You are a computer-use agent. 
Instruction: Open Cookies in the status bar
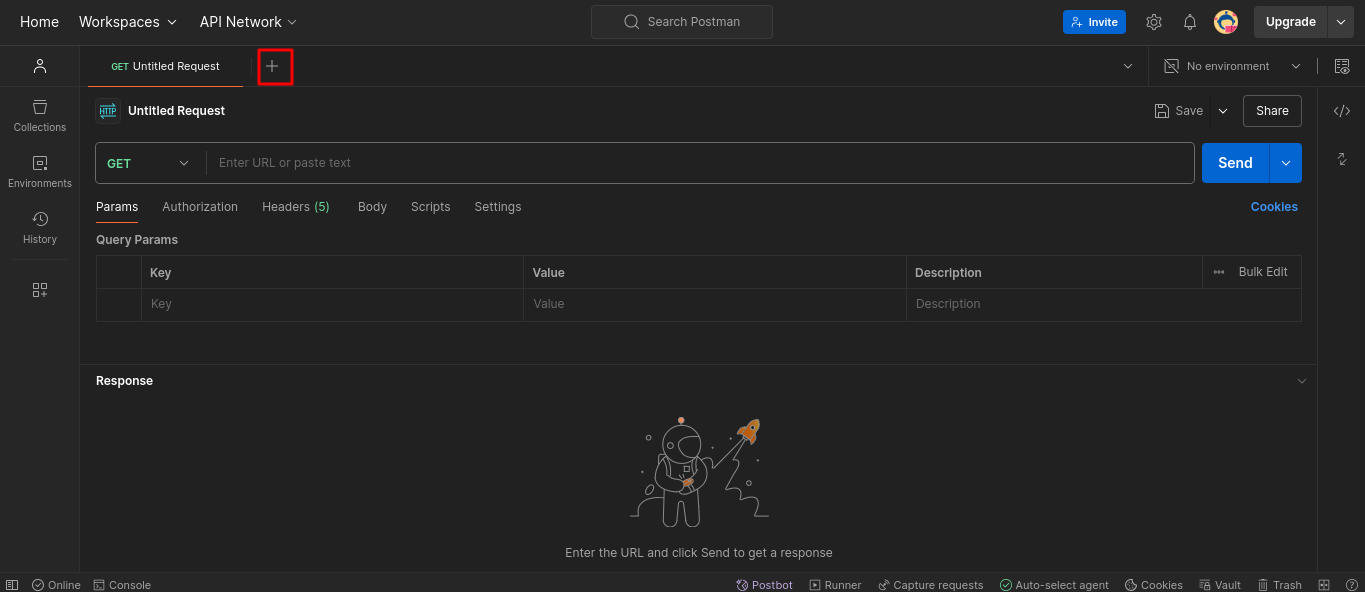[1154, 585]
